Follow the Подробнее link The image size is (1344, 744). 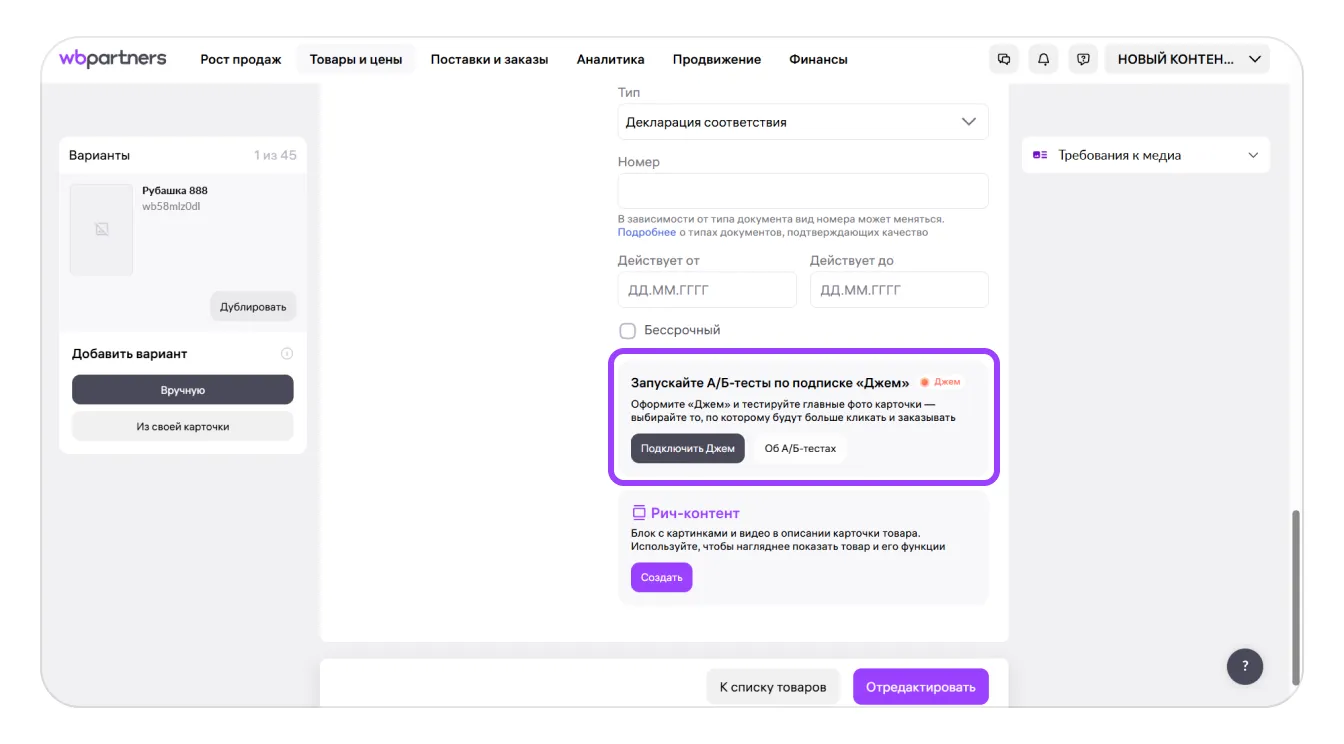click(x=646, y=232)
